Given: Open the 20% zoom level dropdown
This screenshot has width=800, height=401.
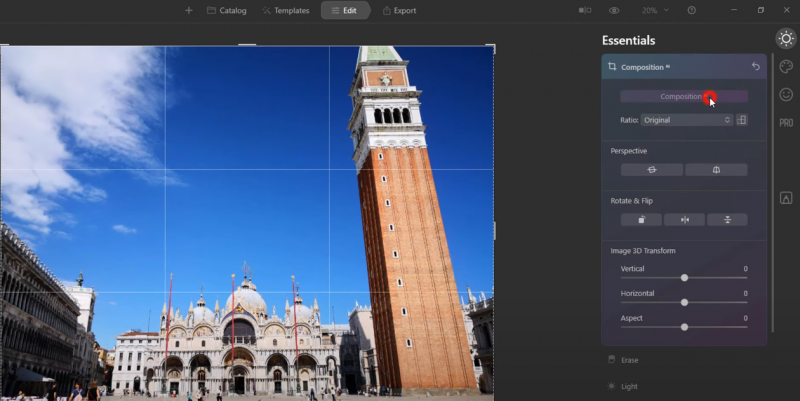Looking at the screenshot, I should click(654, 10).
